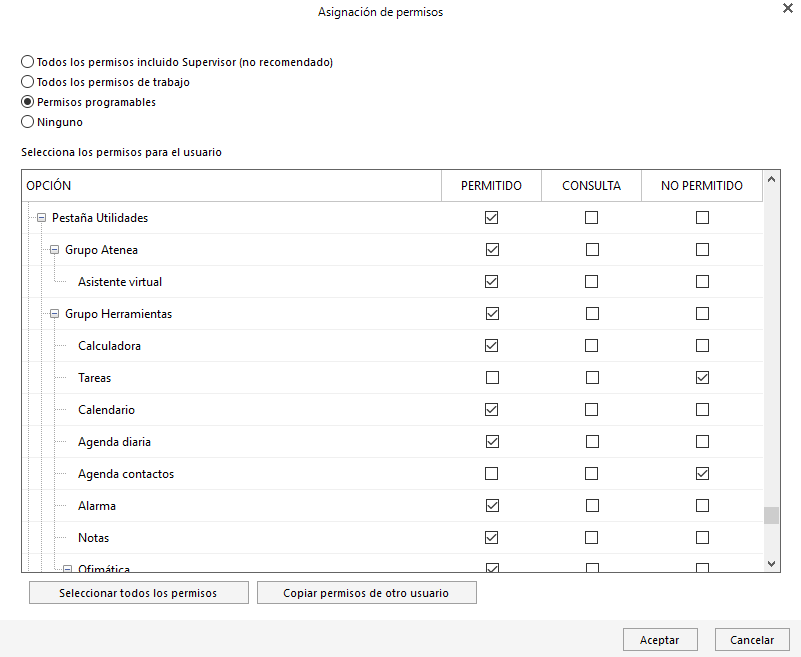Screen dimensions: 801x657
Task: Check CONSULTA for Calendario
Action: [x=592, y=410]
